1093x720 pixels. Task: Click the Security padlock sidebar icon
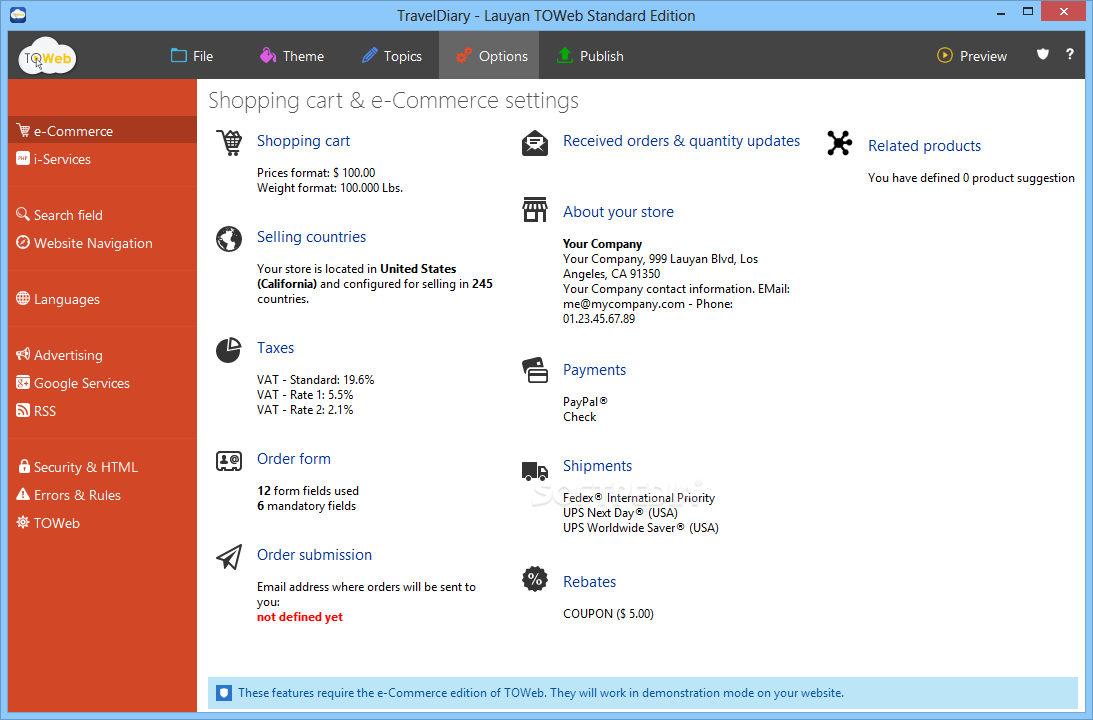point(24,466)
